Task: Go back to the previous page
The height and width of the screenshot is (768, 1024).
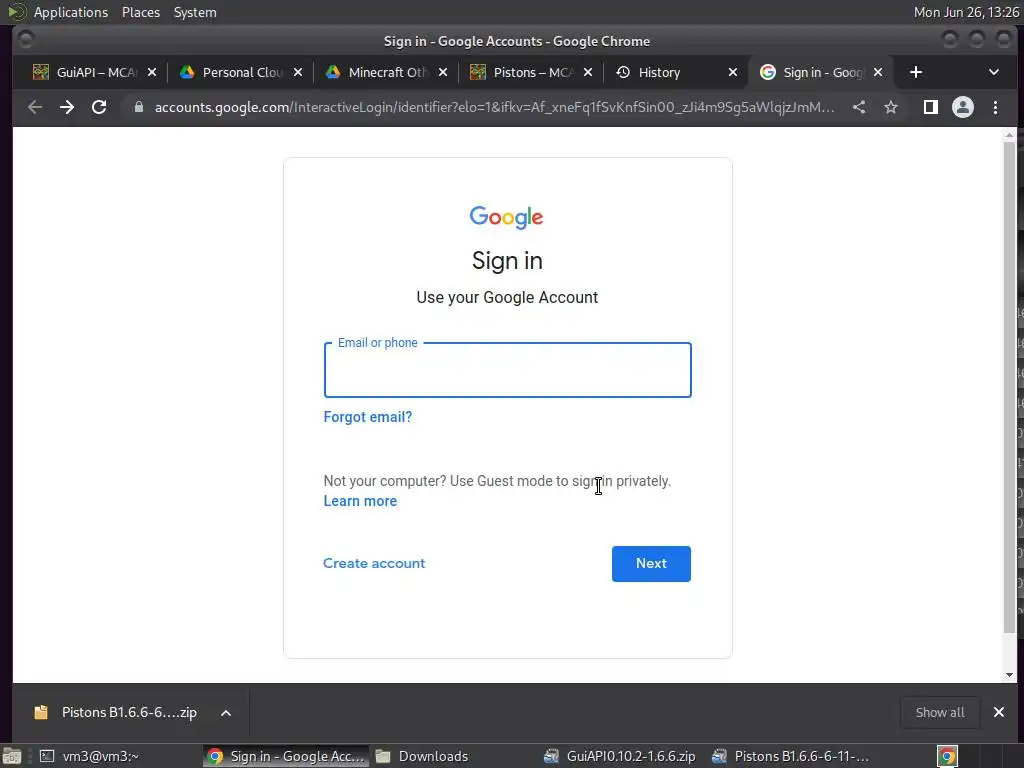Action: click(x=35, y=107)
